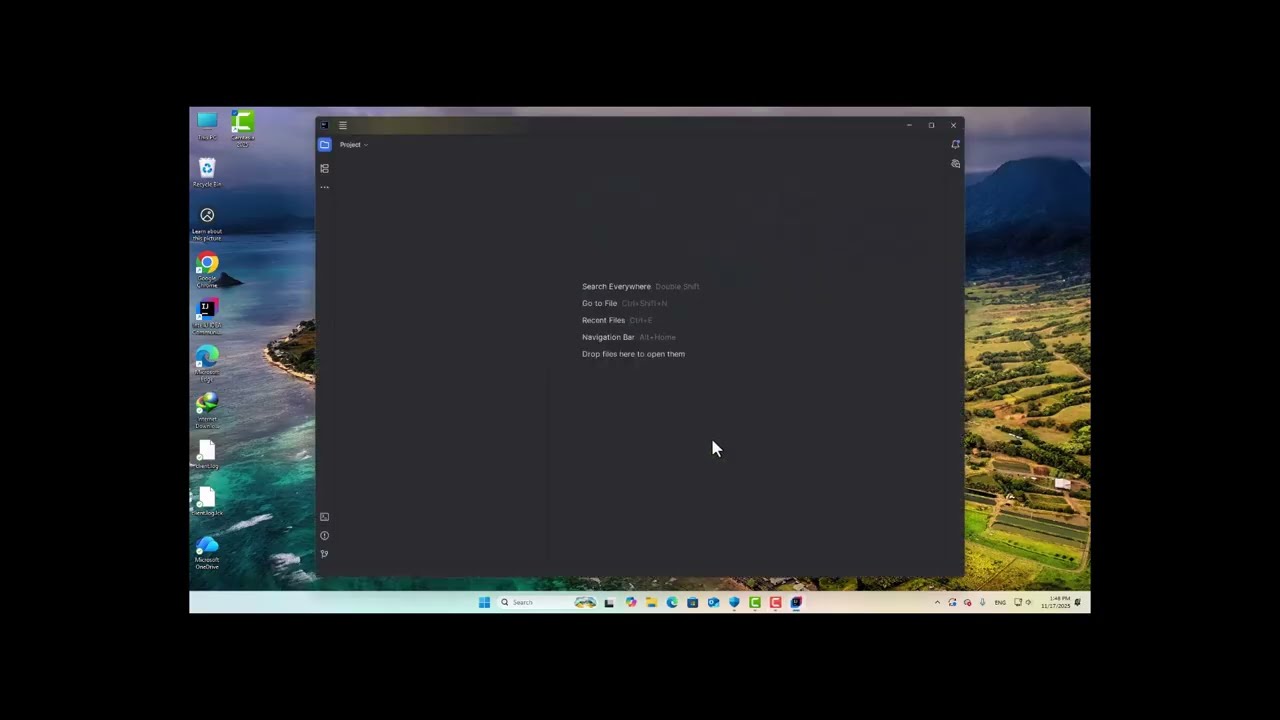Select the Camtasia desktop shortcut
The image size is (1280, 720).
[x=242, y=128]
